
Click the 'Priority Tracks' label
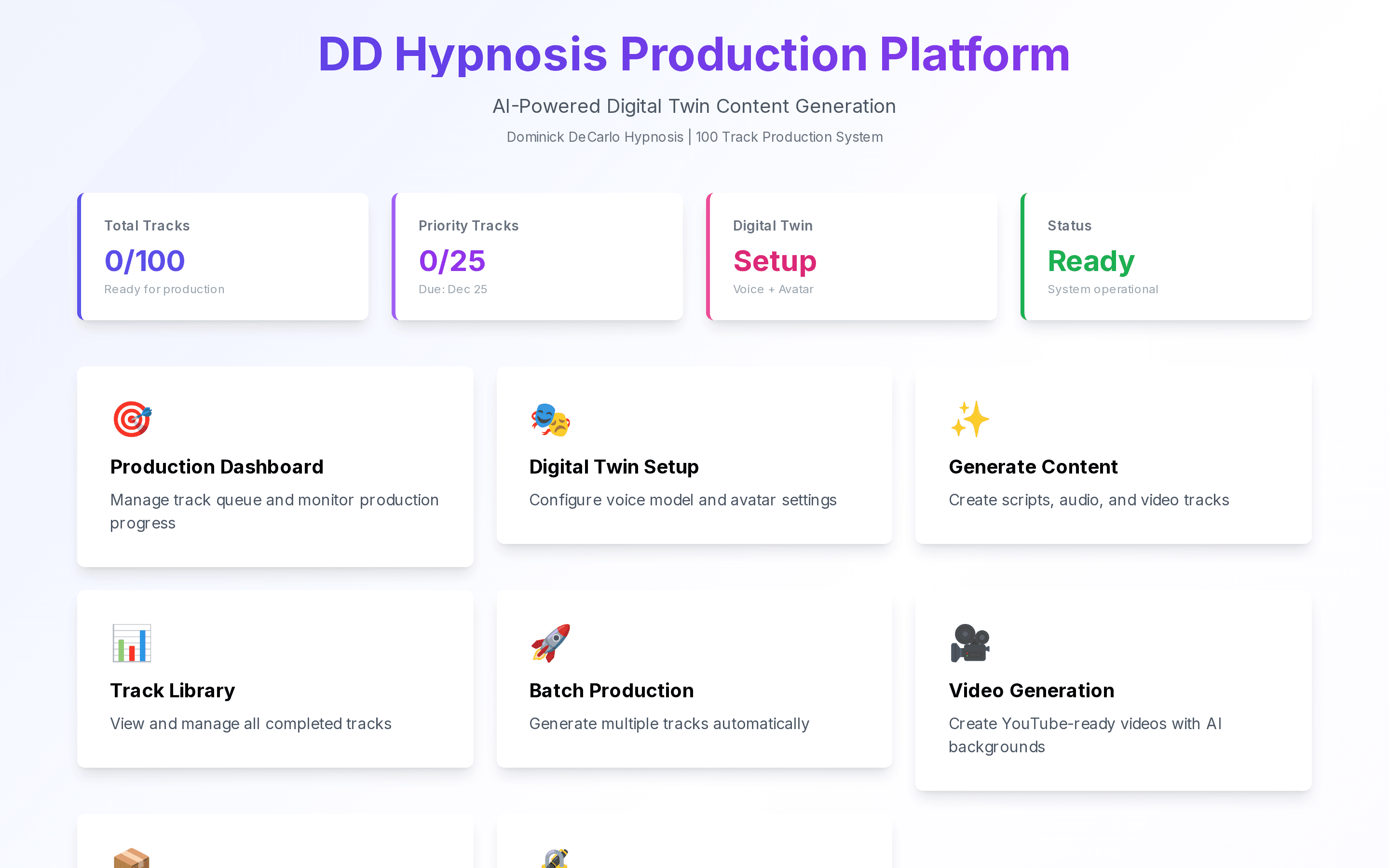[x=468, y=226]
